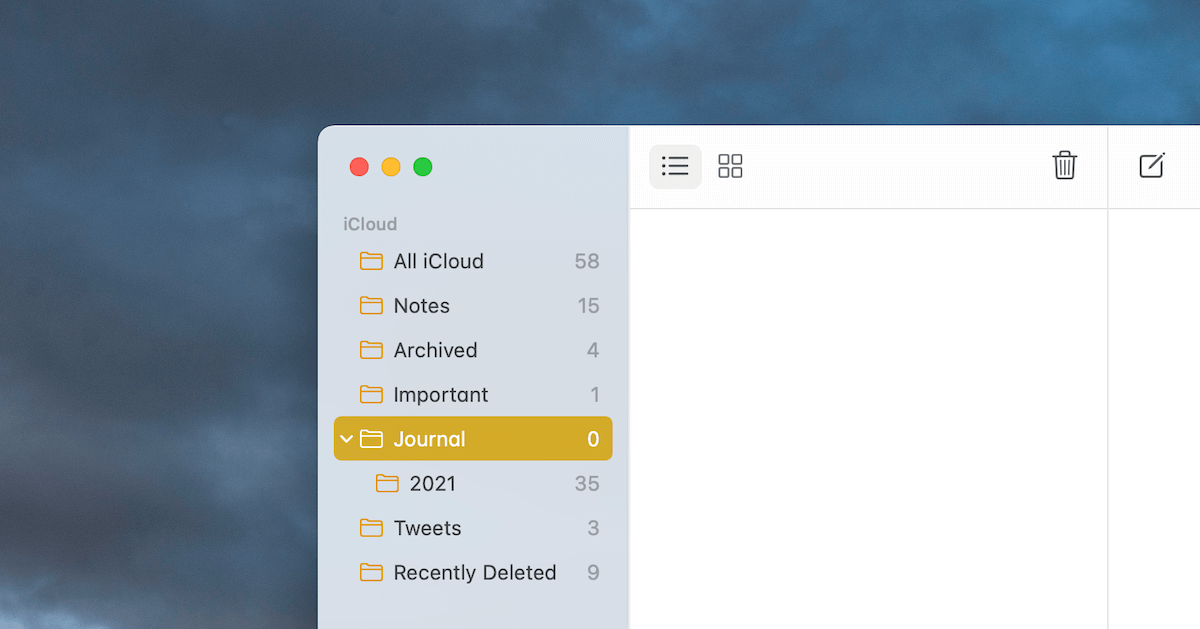The image size is (1200, 629).
Task: Select the 2021 subfolder
Action: (432, 483)
